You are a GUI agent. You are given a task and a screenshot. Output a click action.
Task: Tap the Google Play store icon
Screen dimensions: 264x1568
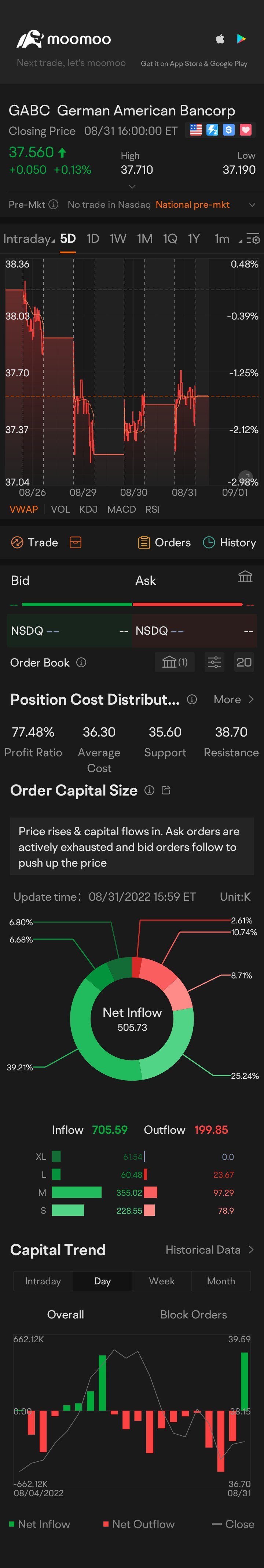241,39
